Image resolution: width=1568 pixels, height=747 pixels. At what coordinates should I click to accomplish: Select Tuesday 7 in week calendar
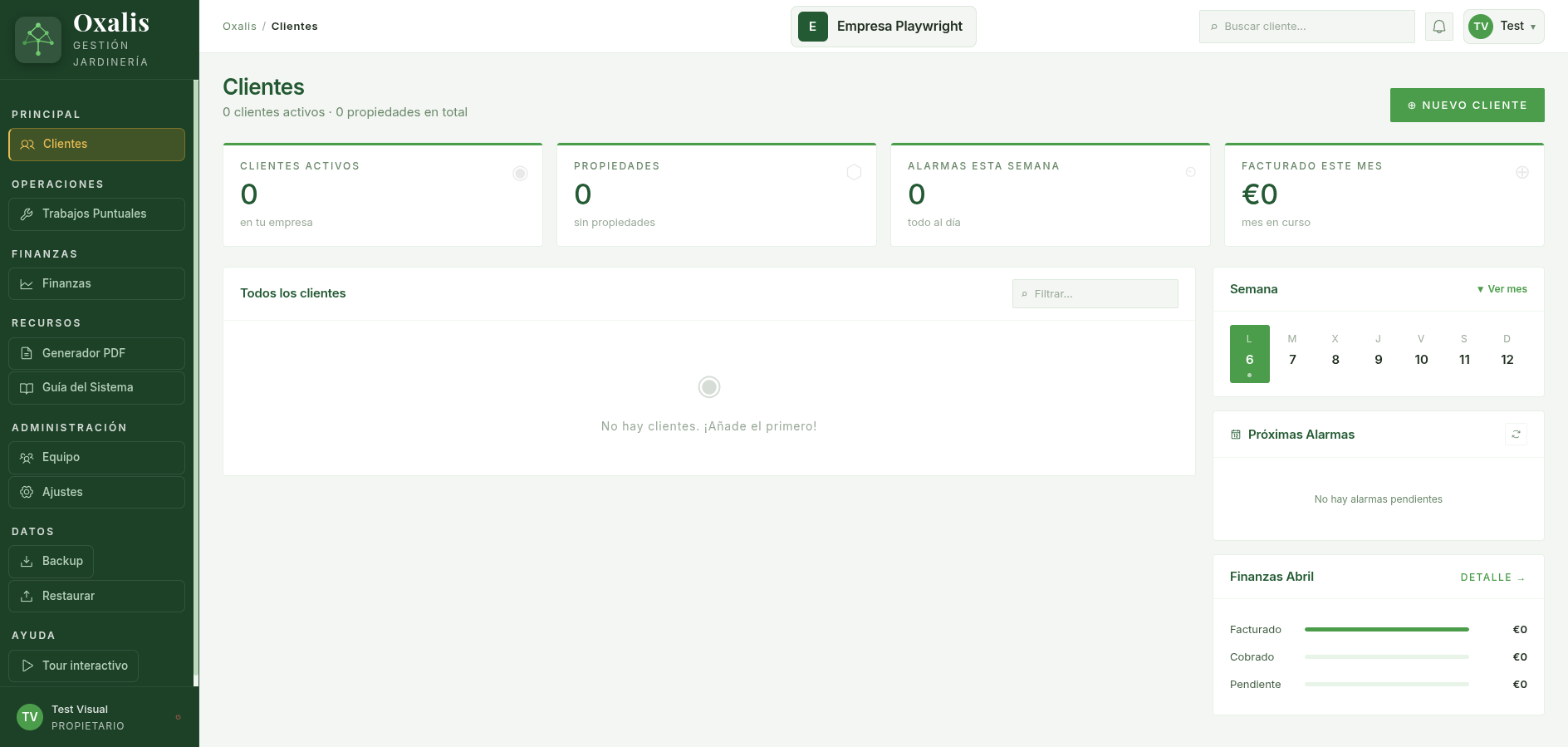point(1292,354)
